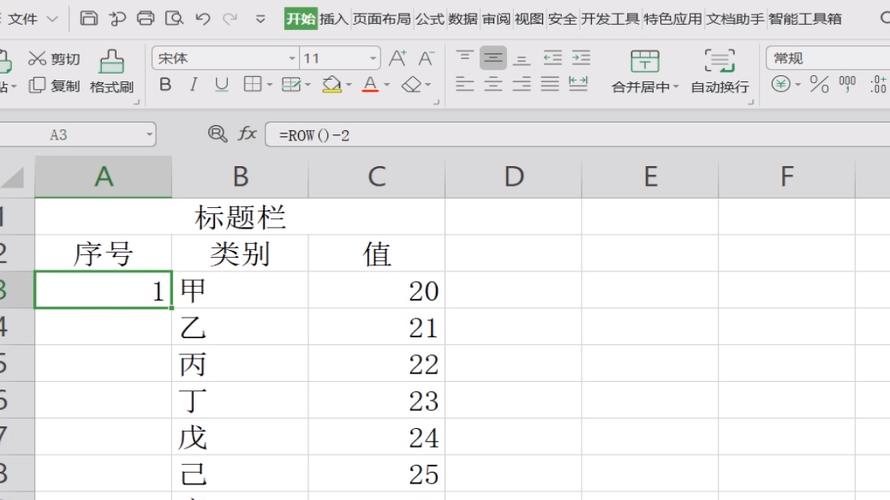Click distributed alignment icon

point(578,85)
